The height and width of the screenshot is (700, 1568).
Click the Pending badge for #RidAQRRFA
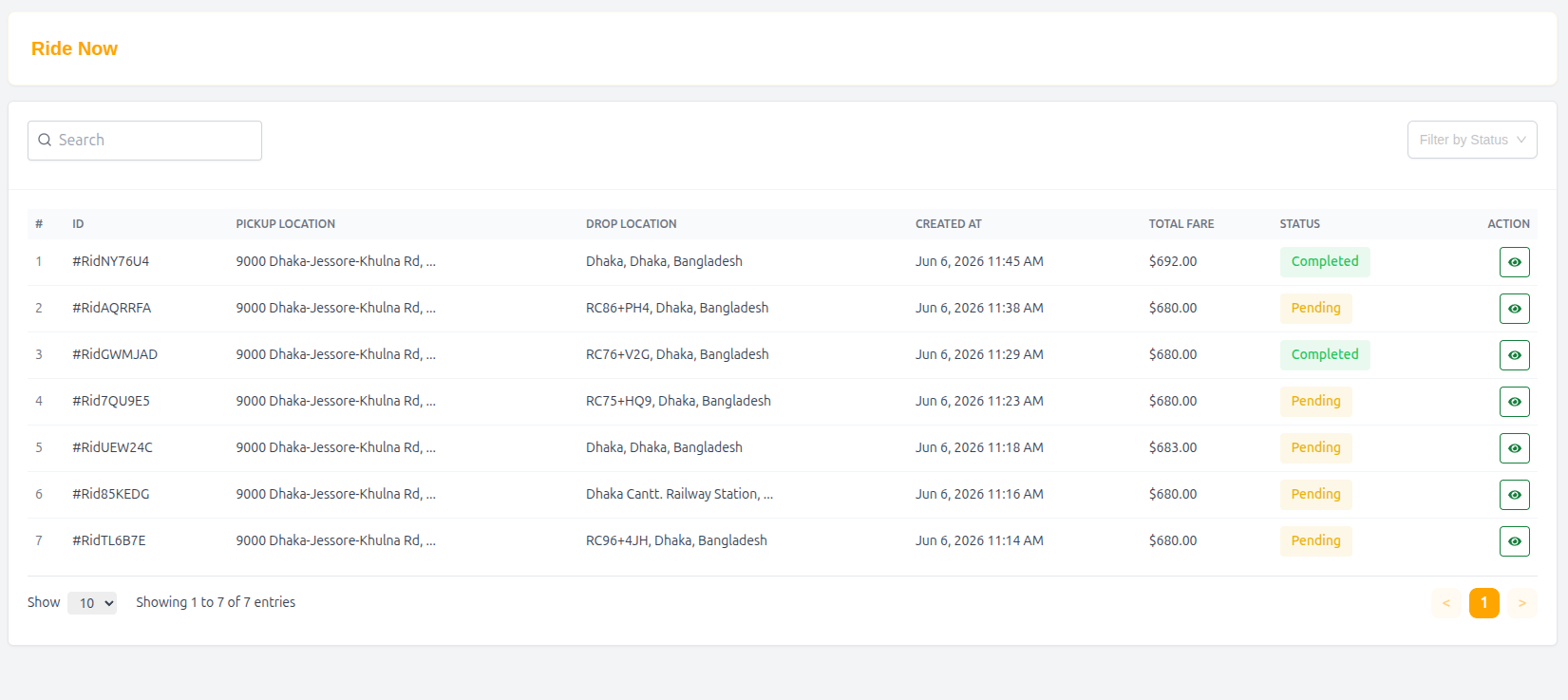[x=1315, y=309]
